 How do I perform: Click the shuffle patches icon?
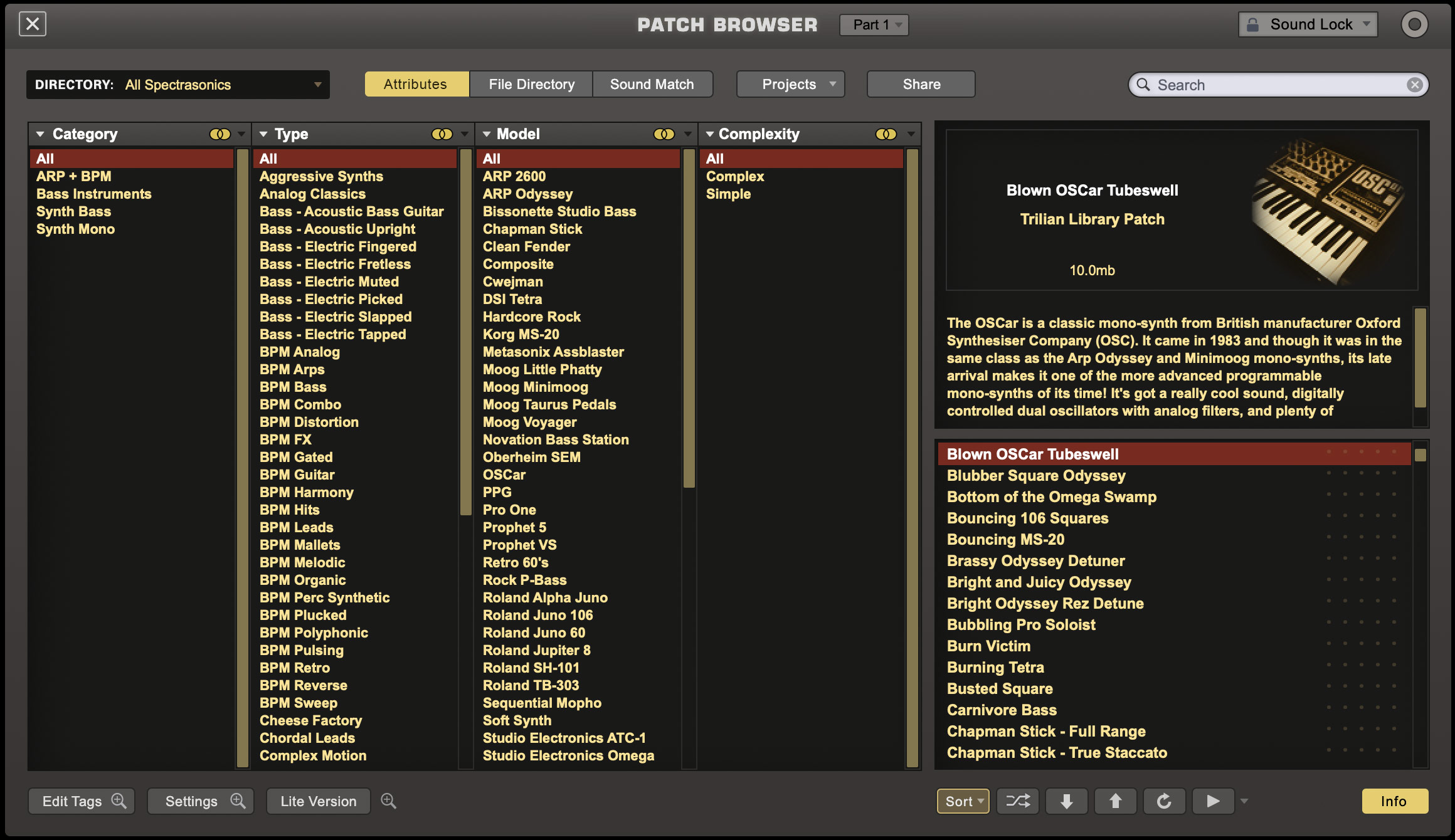coord(1017,801)
